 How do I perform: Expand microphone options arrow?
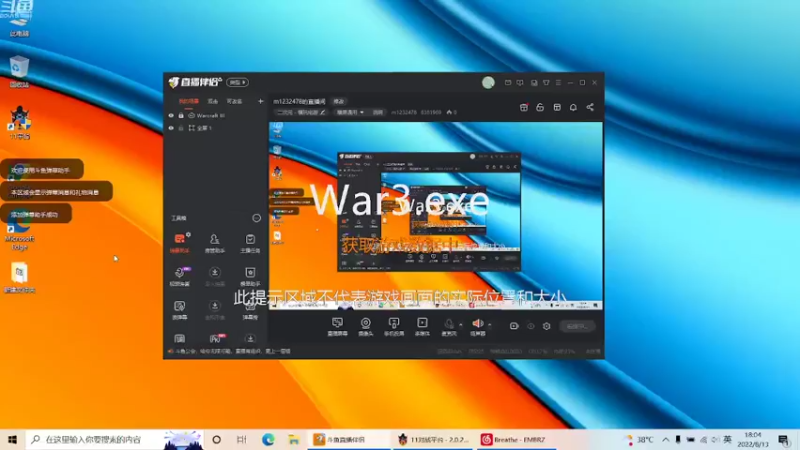460,324
